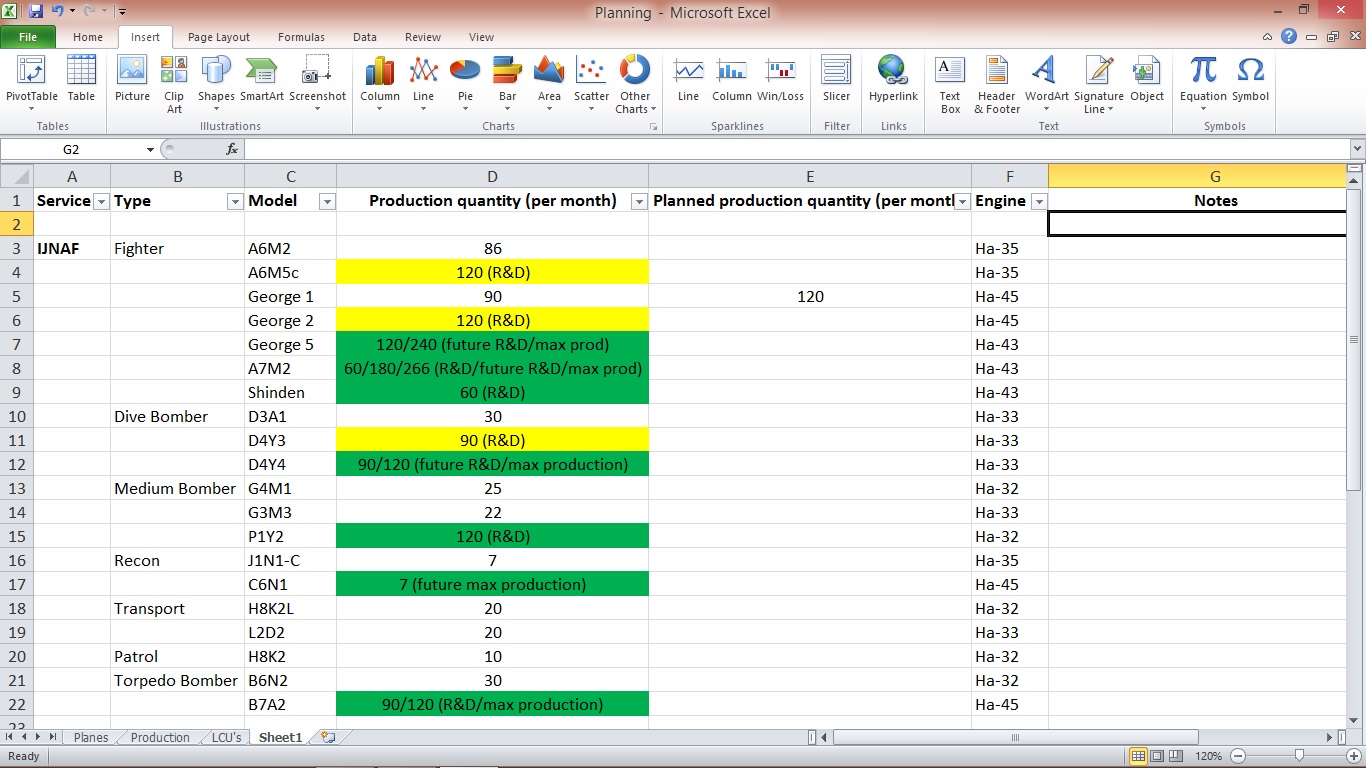
Task: Open the File tab
Action: pos(28,37)
